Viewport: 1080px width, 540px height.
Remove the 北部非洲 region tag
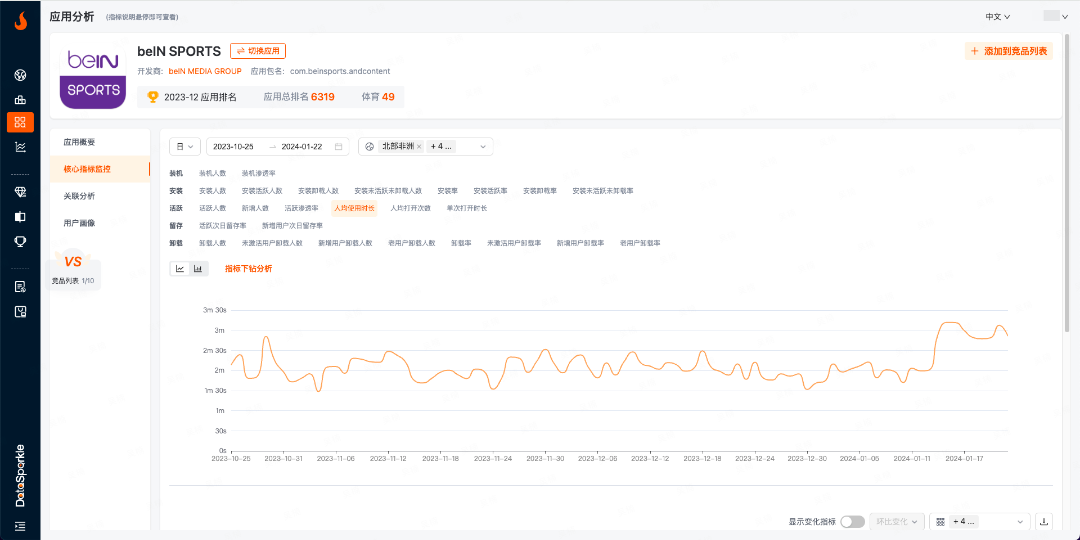click(x=419, y=147)
